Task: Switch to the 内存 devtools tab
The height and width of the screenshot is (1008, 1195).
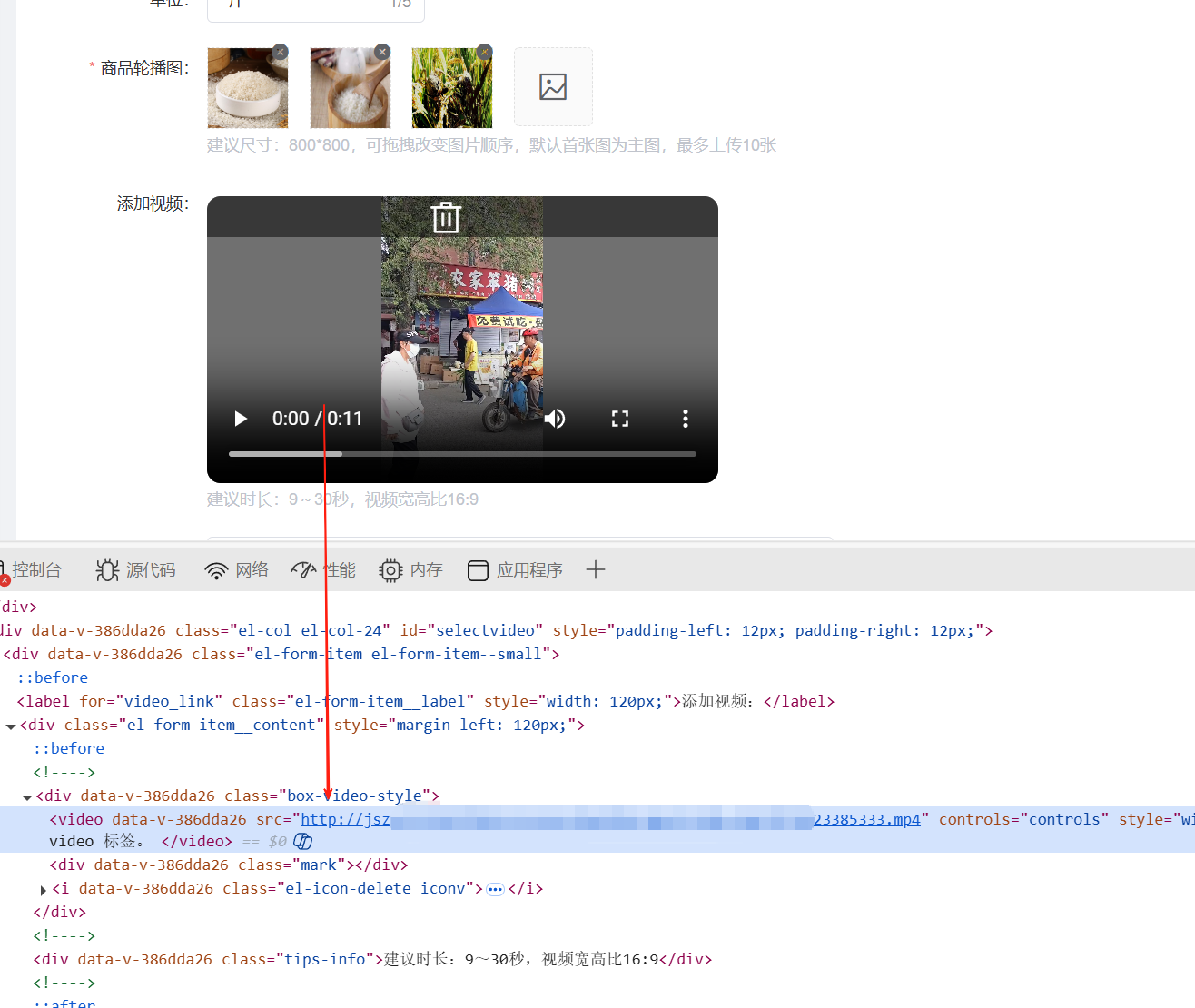Action: pos(411,570)
